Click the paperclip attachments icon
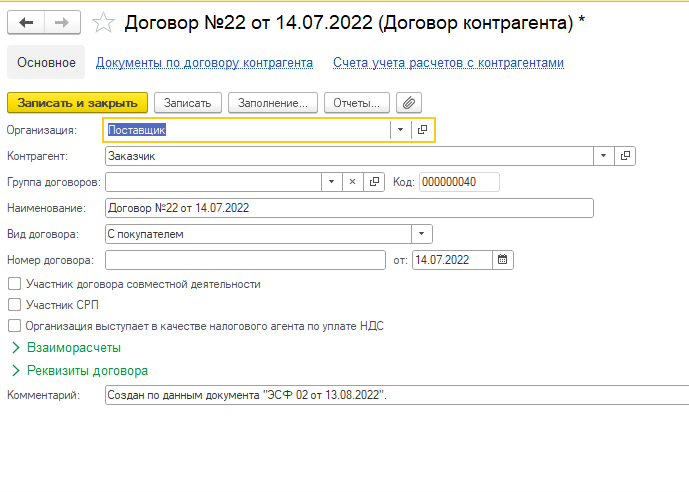The height and width of the screenshot is (492, 689). click(408, 103)
